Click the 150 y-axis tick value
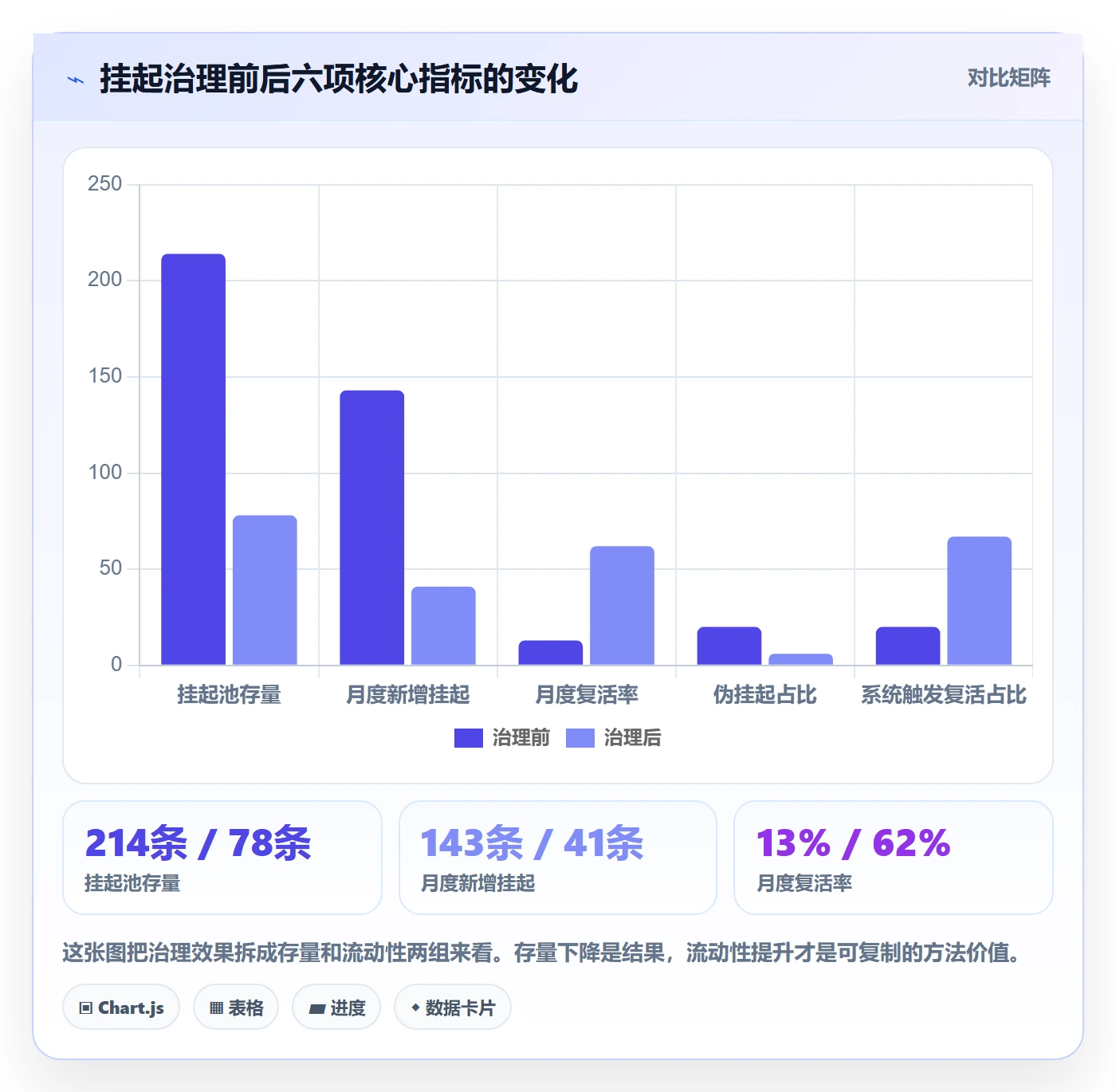 [x=105, y=376]
